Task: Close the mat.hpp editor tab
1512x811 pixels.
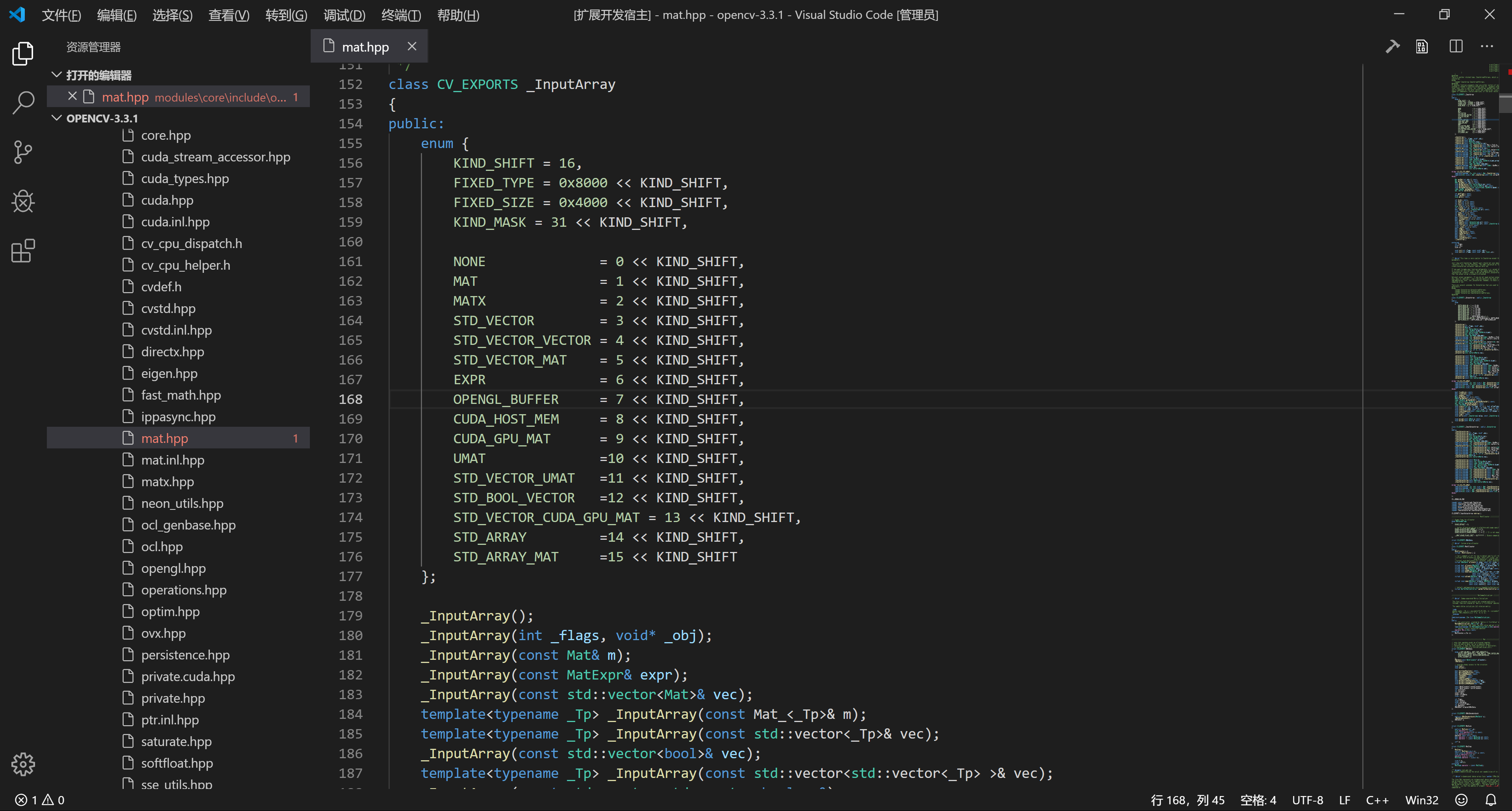Action: 412,46
